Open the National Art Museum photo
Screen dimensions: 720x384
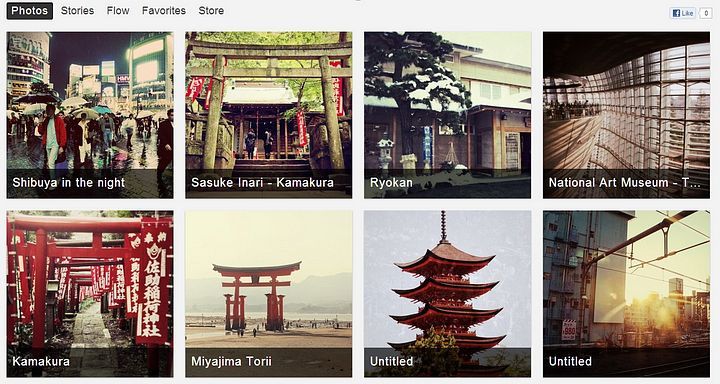(x=626, y=115)
